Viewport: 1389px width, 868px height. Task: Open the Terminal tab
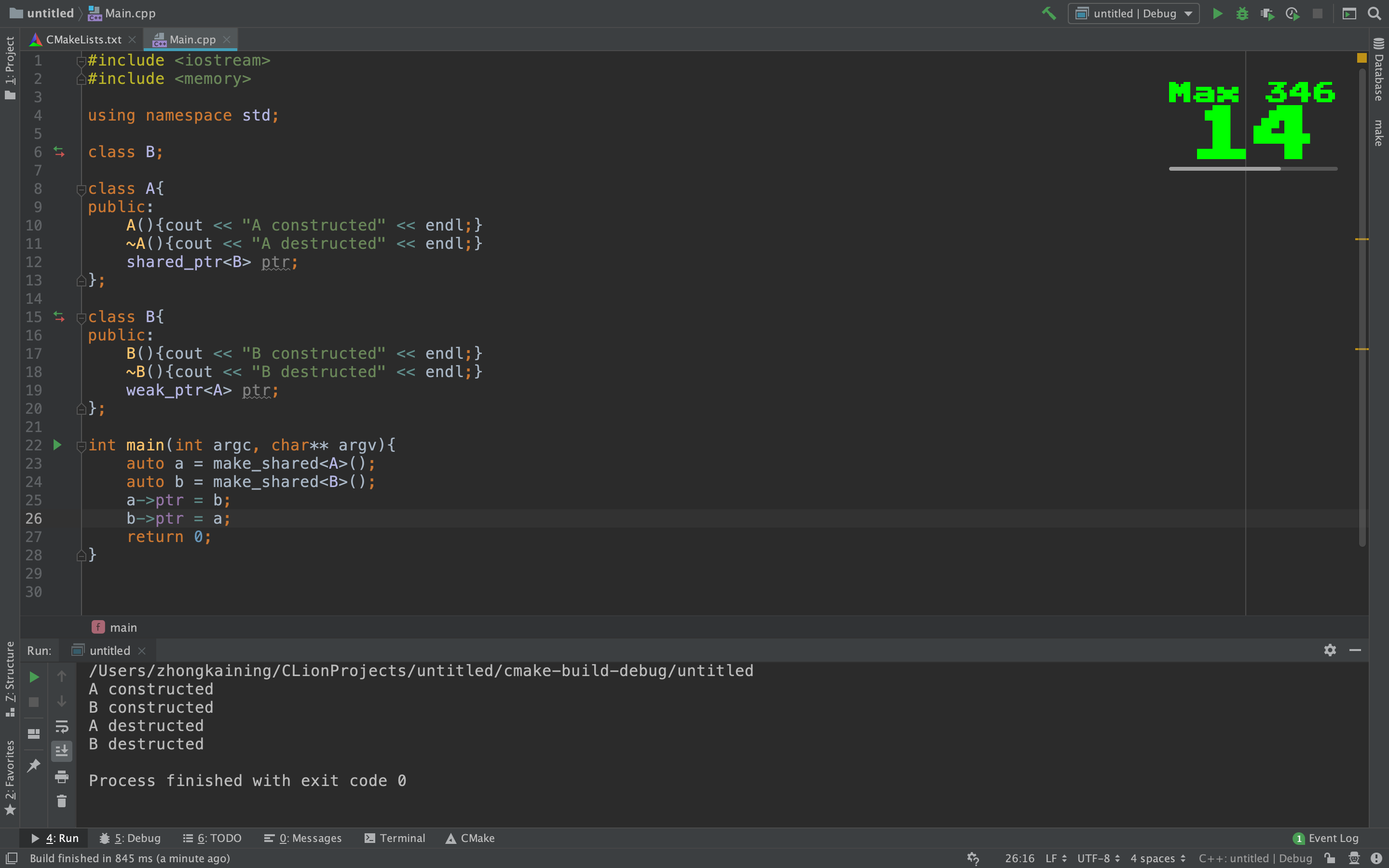pos(395,838)
